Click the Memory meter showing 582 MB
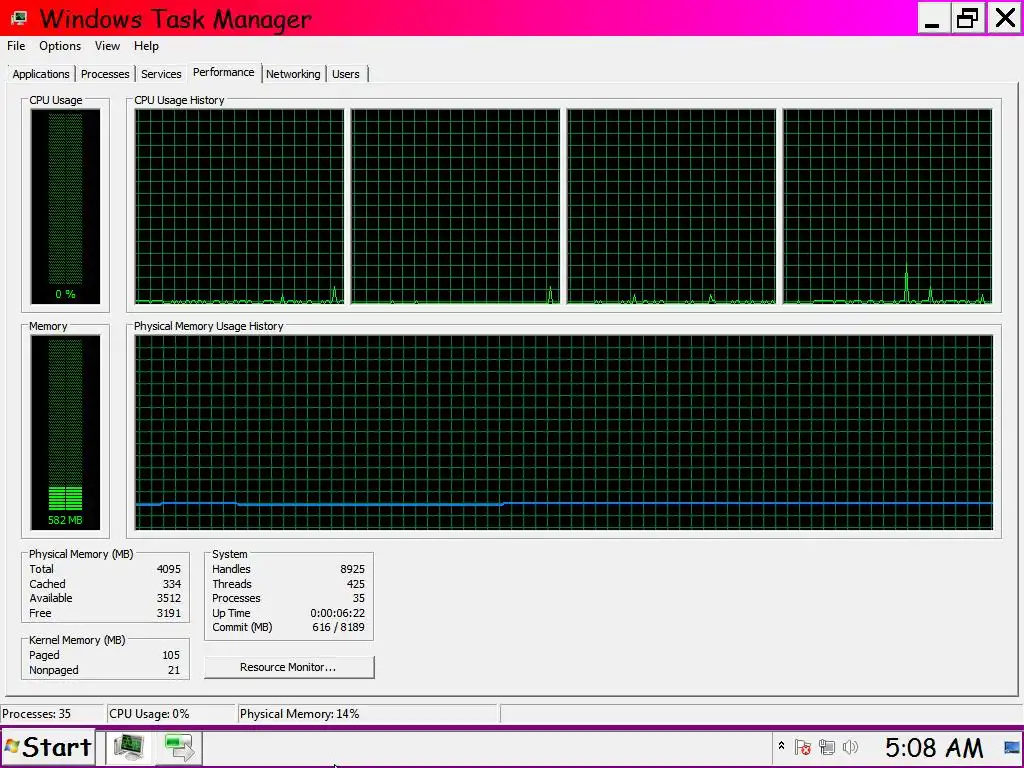Image resolution: width=1024 pixels, height=768 pixels. [x=65, y=432]
